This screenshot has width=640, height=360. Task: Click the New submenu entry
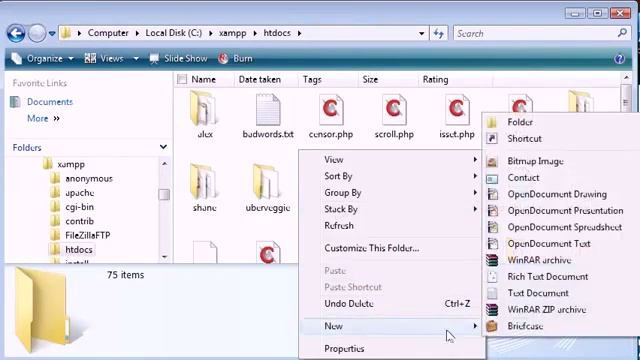point(392,326)
